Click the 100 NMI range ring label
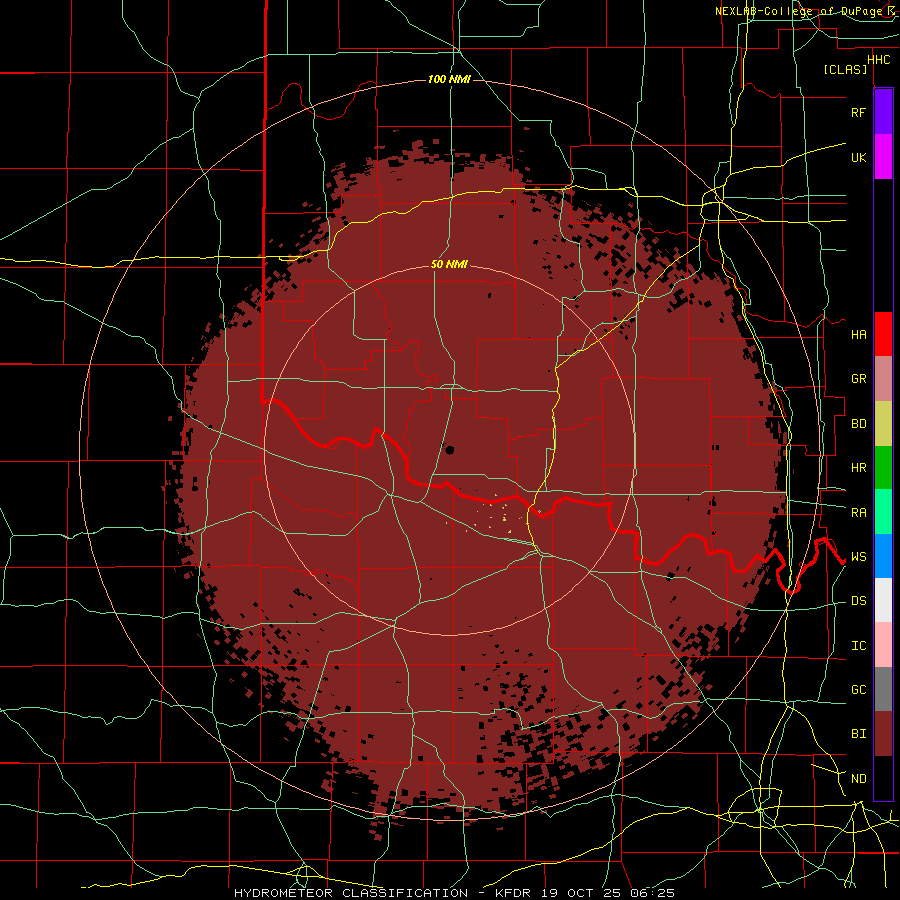The image size is (900, 900). [449, 79]
